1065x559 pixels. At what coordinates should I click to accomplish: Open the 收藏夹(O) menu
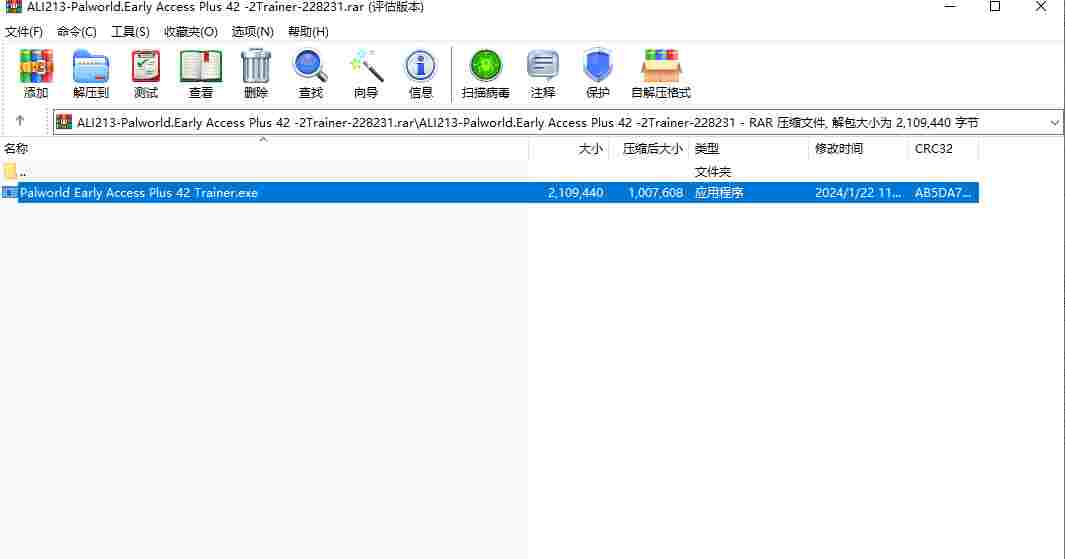[x=191, y=32]
